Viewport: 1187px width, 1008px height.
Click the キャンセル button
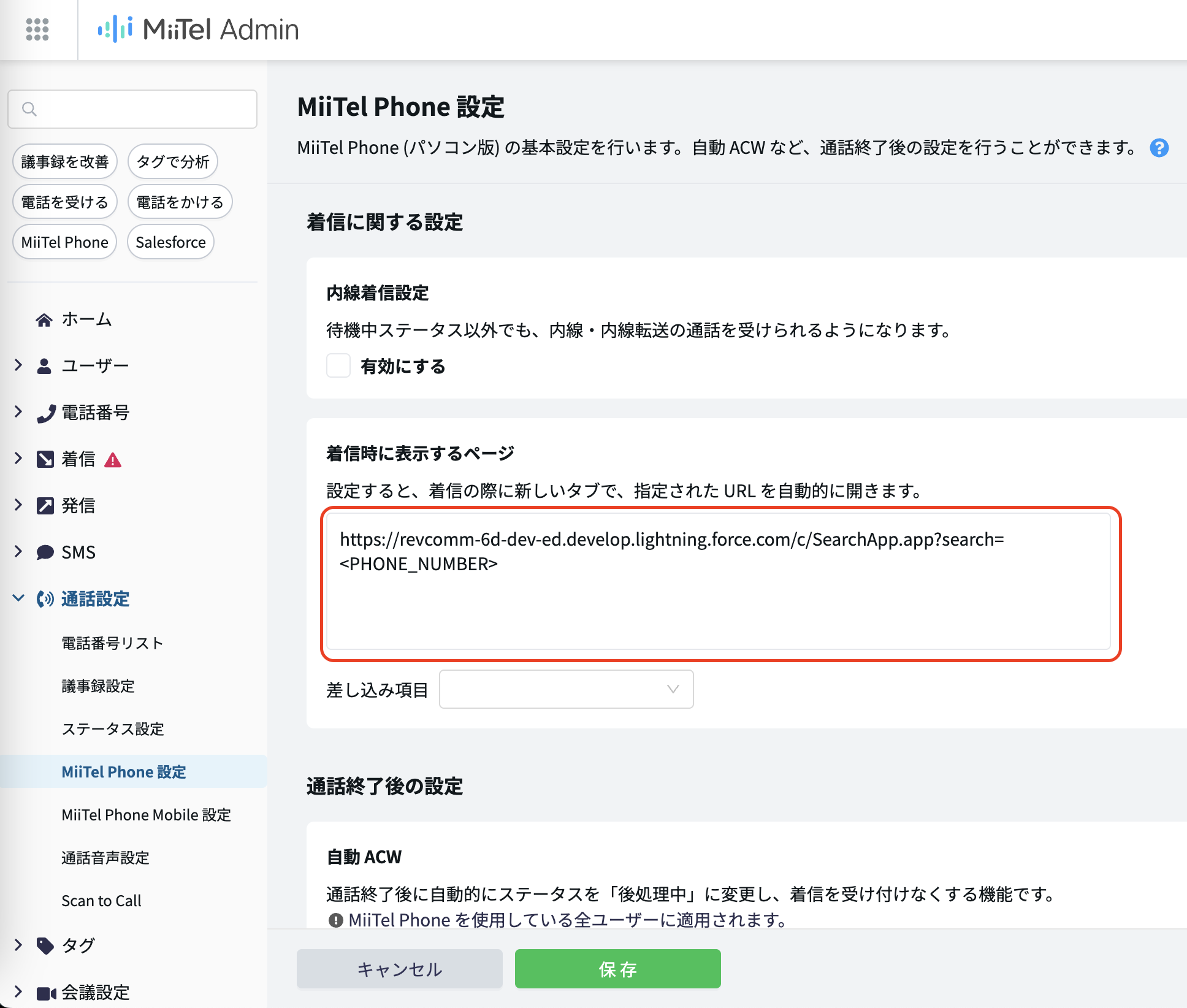click(x=400, y=969)
